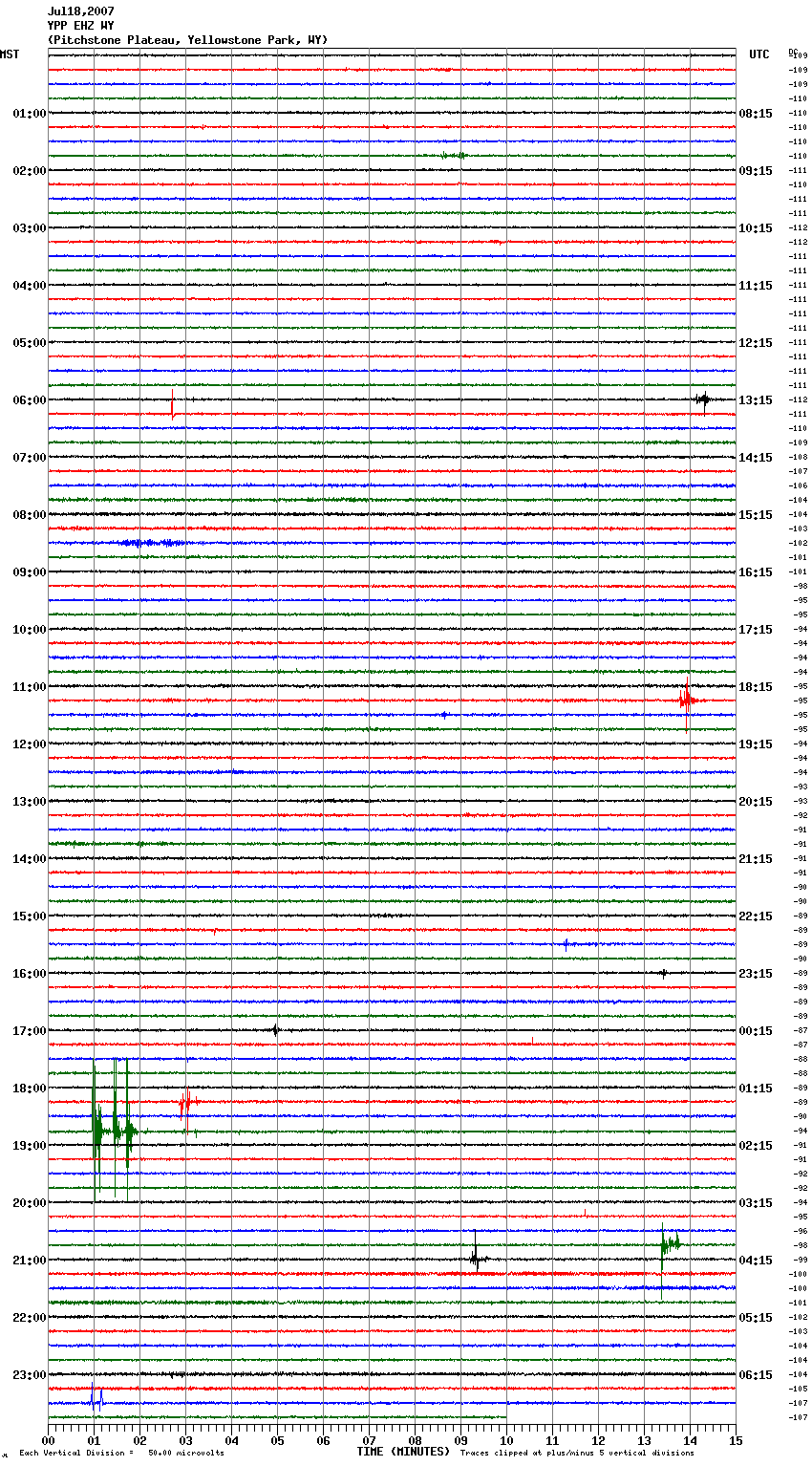
Task: Click the 17:15 UTC time label
Action: pos(756,630)
